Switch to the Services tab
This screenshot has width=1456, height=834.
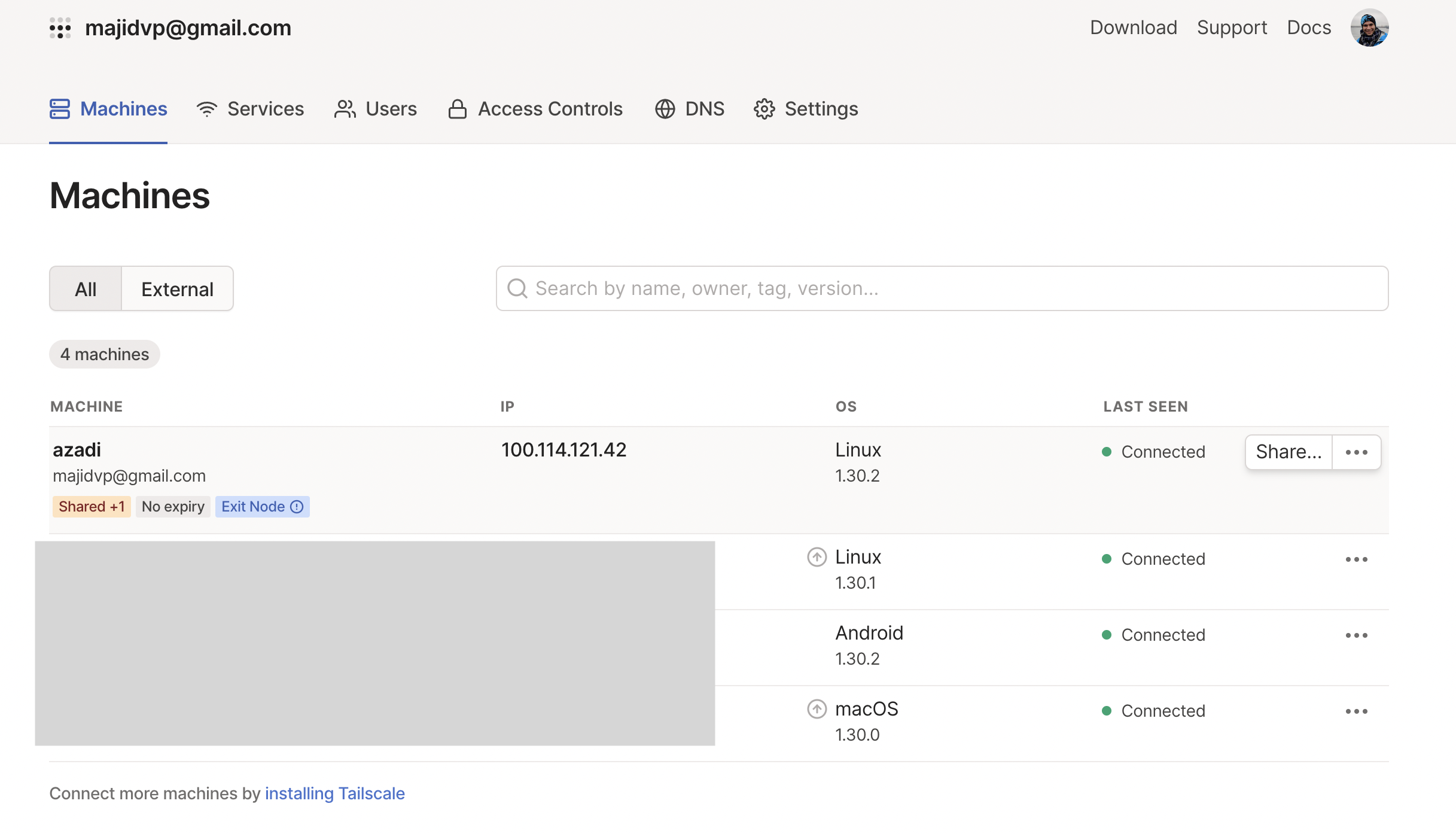pyautogui.click(x=250, y=109)
